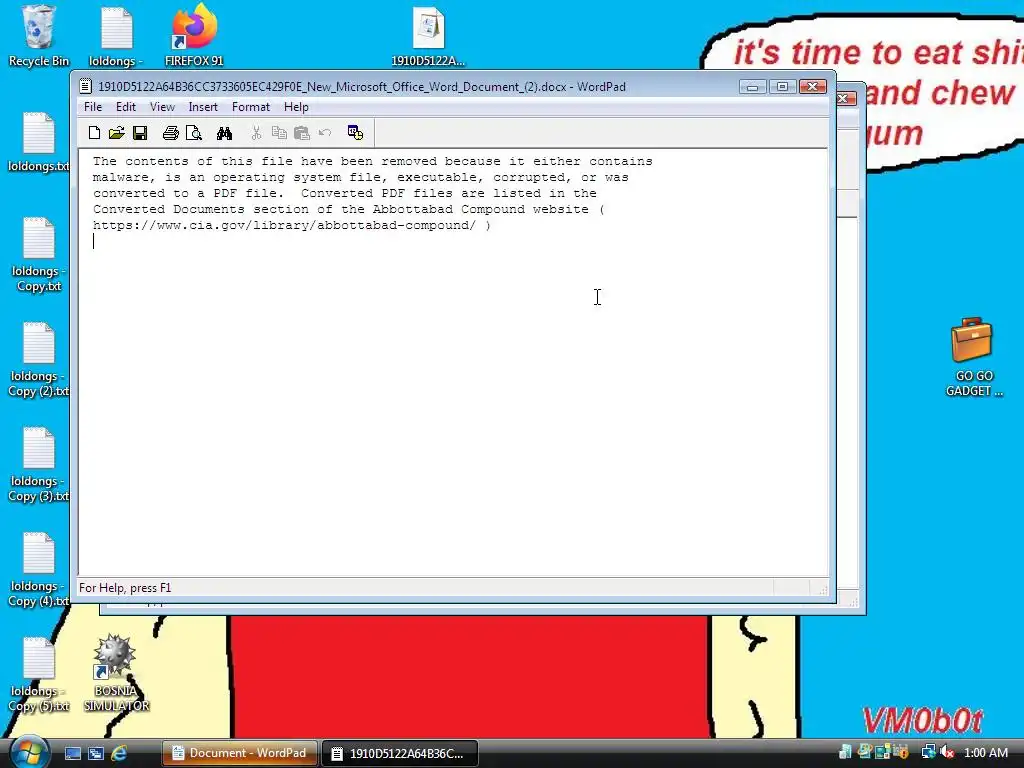Click the cia.gov abbottabad-compound URL text
1024x768 pixels.
click(x=285, y=225)
